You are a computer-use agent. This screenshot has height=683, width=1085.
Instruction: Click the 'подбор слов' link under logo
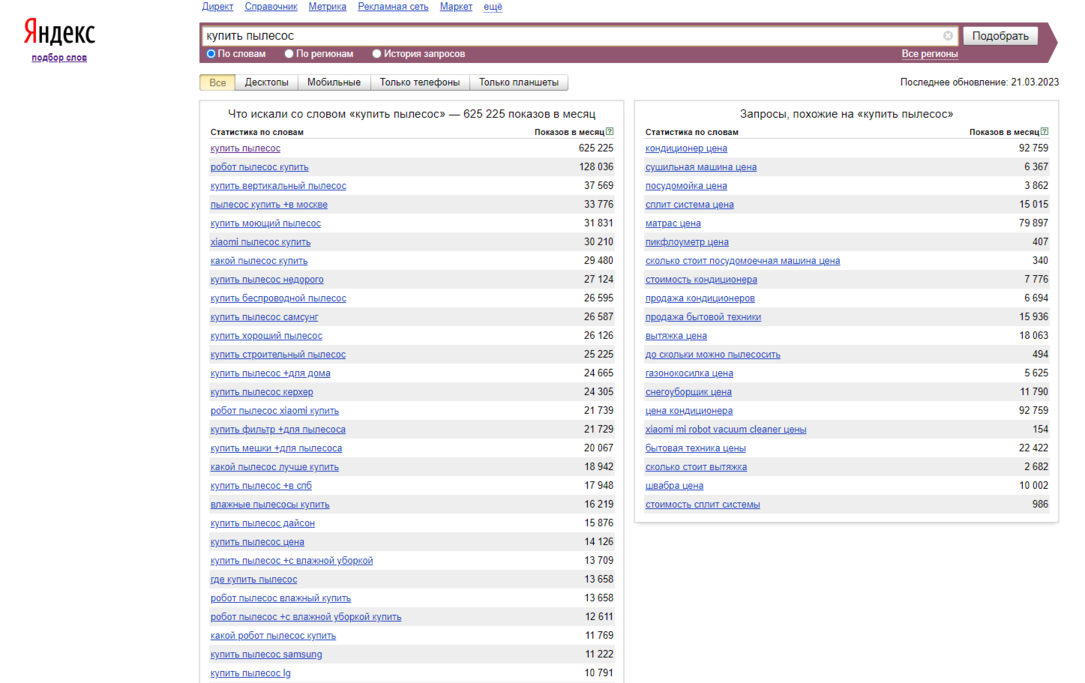coord(59,58)
